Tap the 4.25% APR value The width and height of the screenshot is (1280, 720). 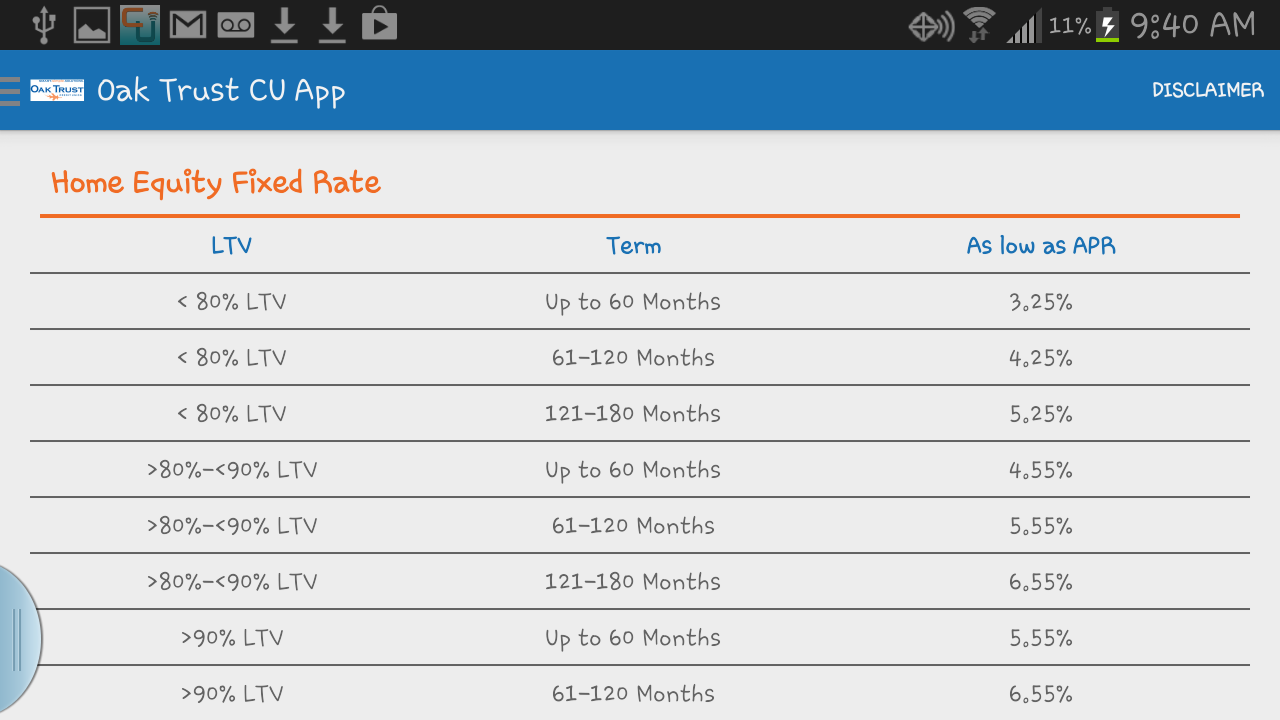(x=1041, y=358)
